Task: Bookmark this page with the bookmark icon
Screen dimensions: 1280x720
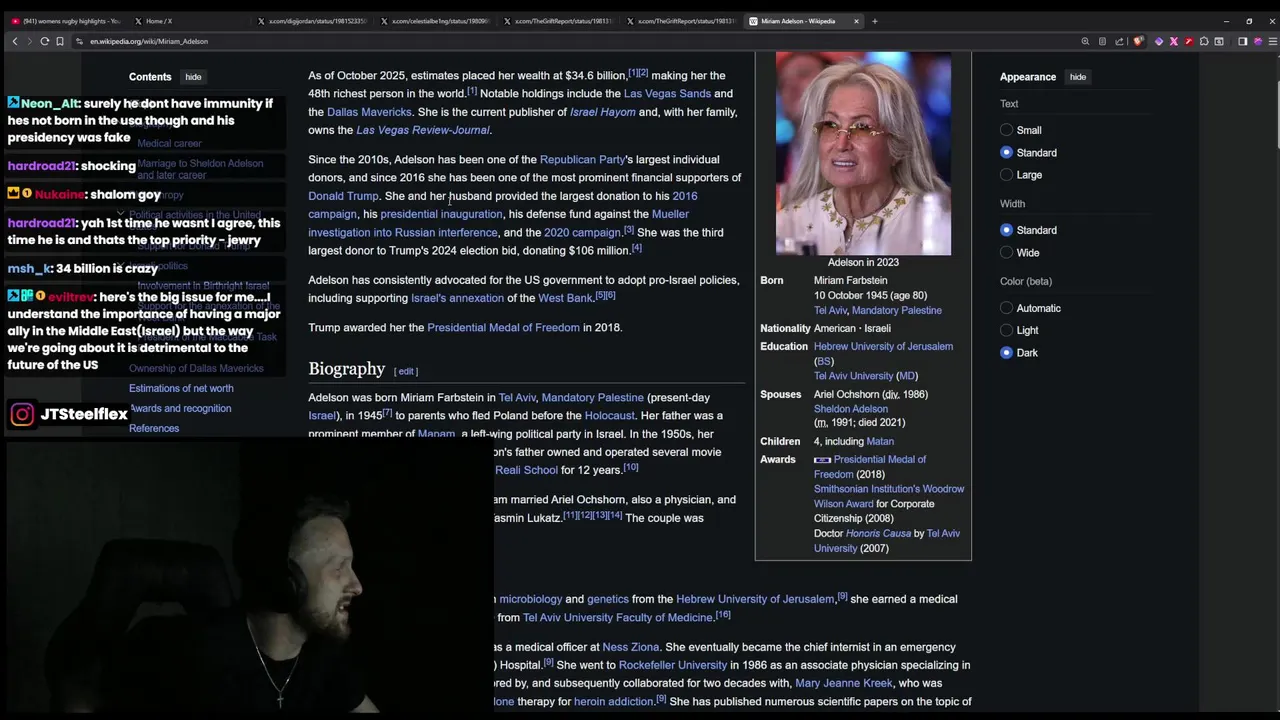Action: pos(60,41)
